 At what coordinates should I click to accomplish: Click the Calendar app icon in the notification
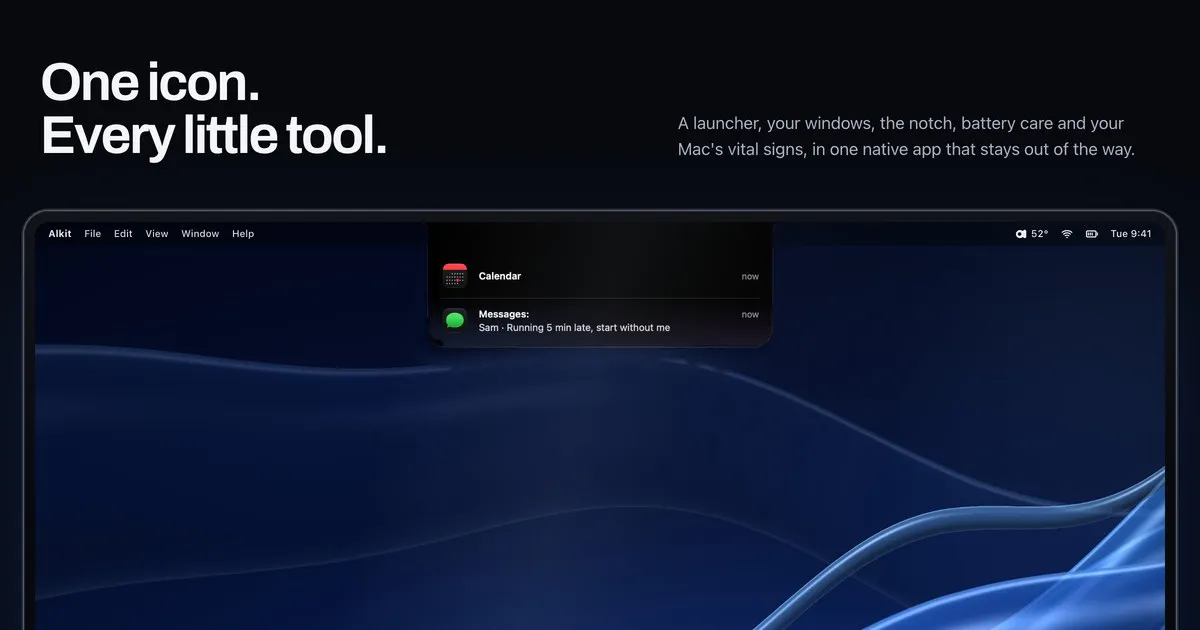[455, 276]
